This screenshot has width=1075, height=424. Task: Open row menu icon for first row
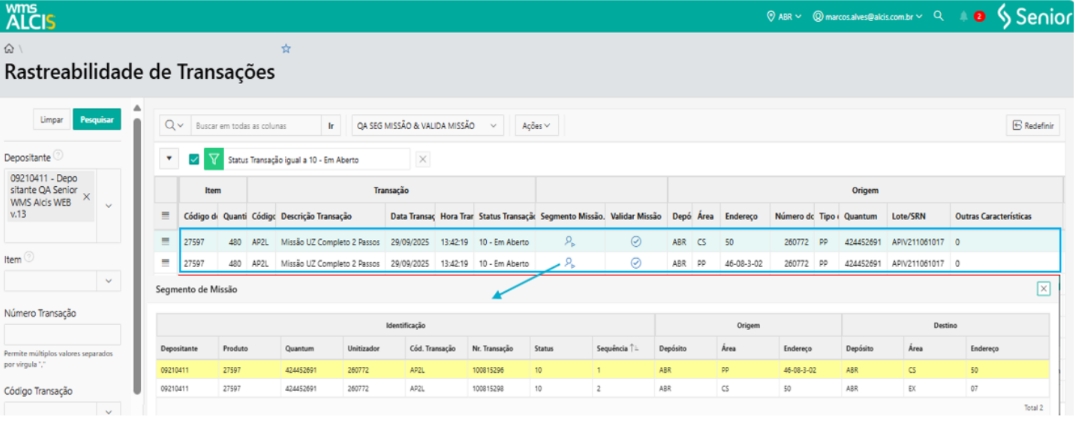[166, 241]
